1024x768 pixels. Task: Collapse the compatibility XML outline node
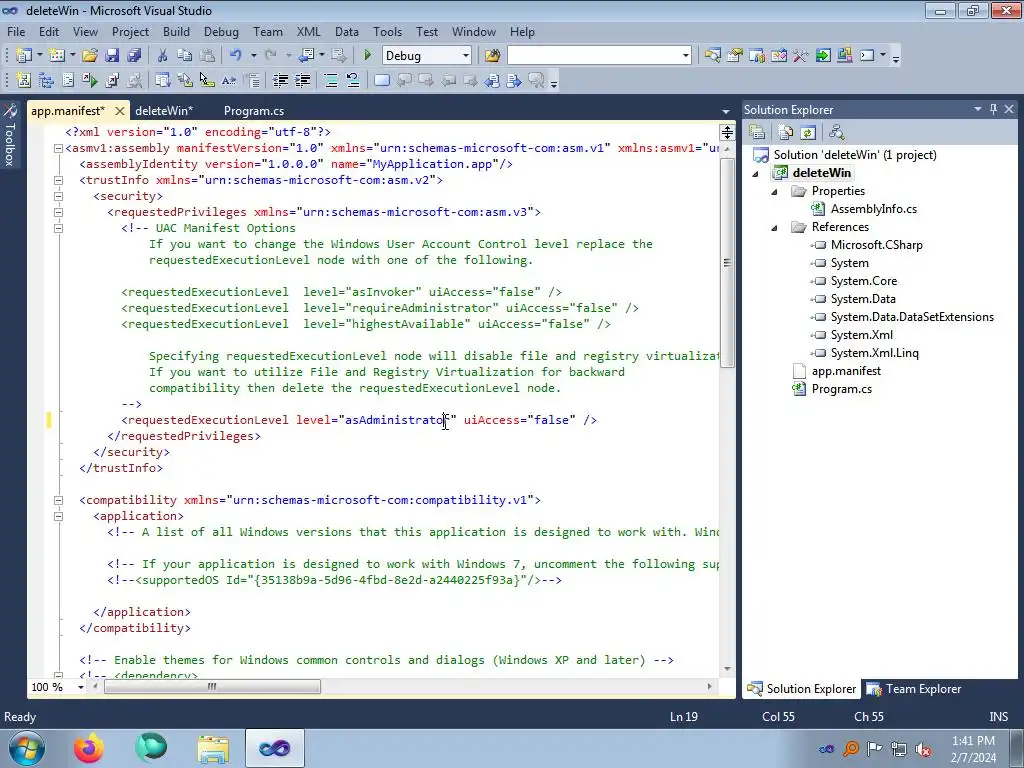pyautogui.click(x=58, y=500)
